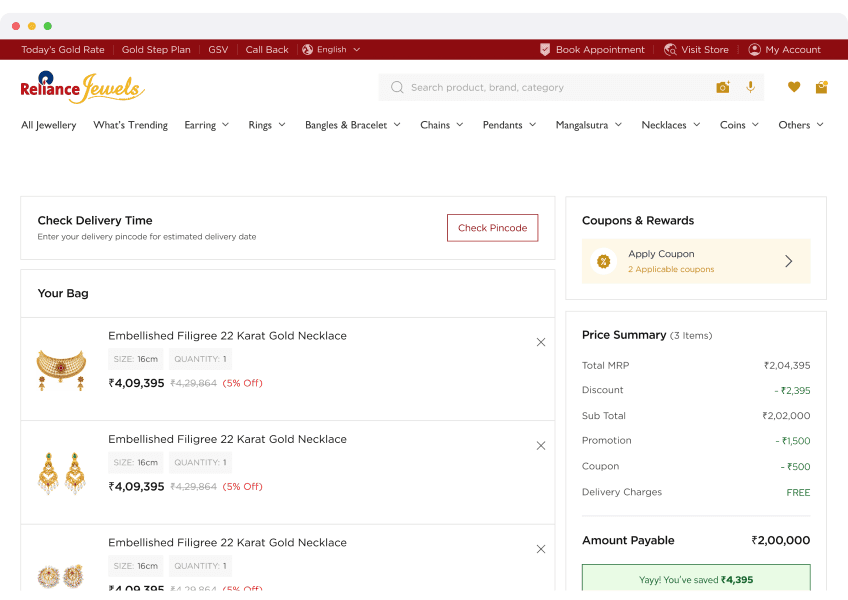Click Visit Store text link
This screenshot has height=600, width=848.
pyautogui.click(x=705, y=50)
